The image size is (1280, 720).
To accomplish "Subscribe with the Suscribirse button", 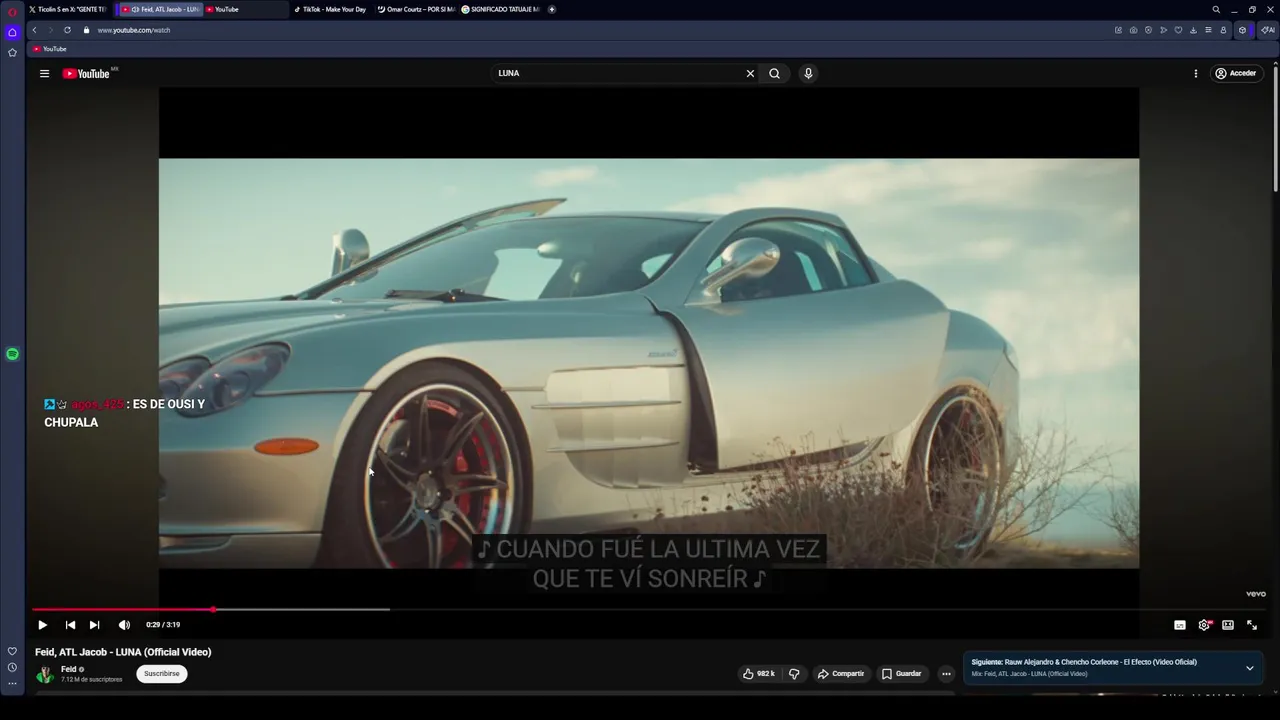I will click(162, 674).
